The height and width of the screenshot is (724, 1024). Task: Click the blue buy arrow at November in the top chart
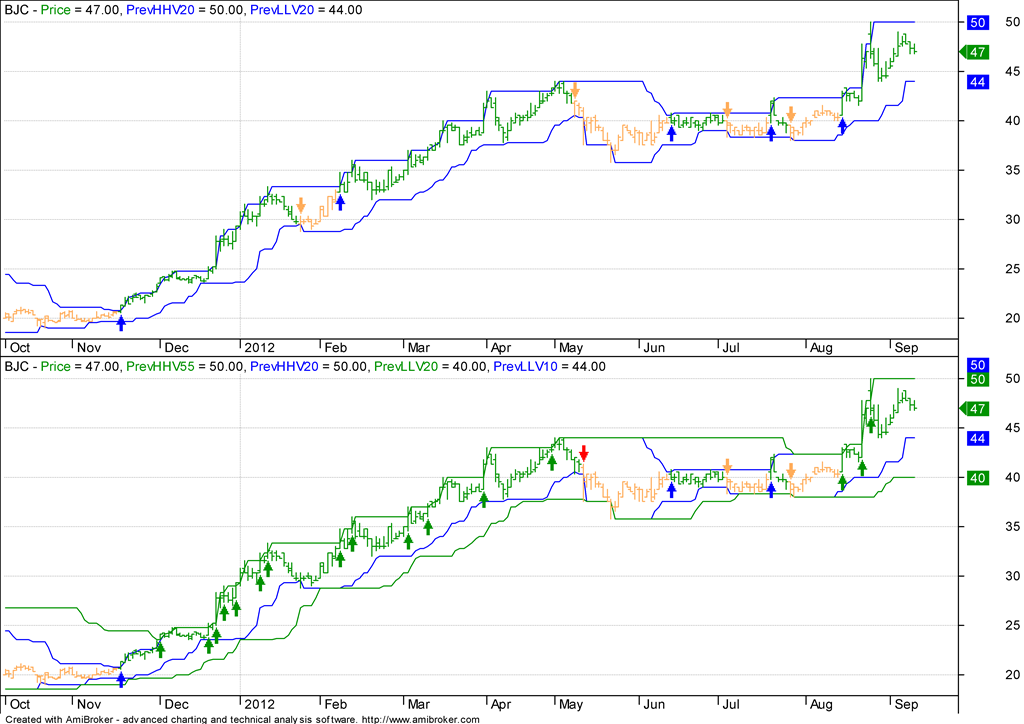[x=121, y=322]
